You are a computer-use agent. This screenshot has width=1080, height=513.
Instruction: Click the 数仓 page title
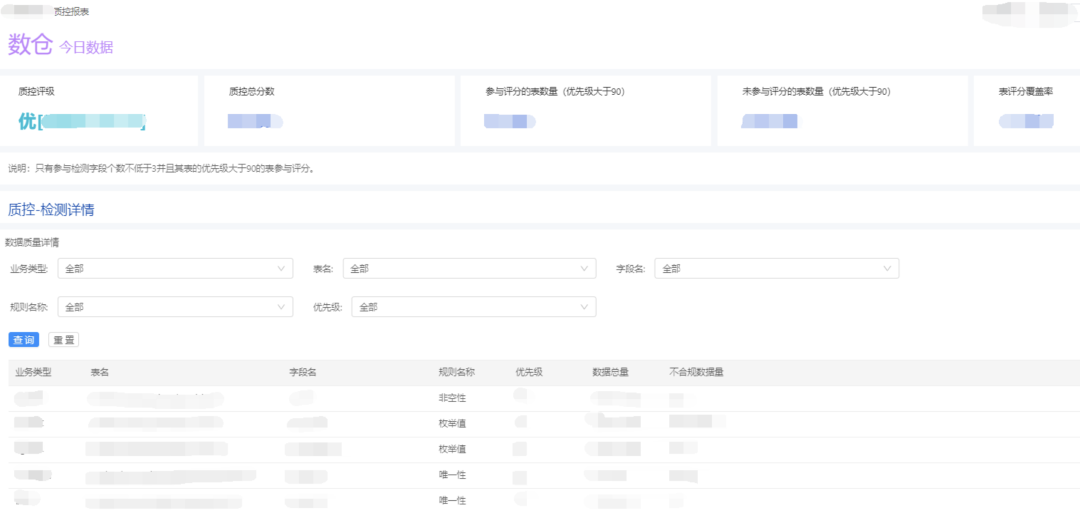tap(30, 44)
